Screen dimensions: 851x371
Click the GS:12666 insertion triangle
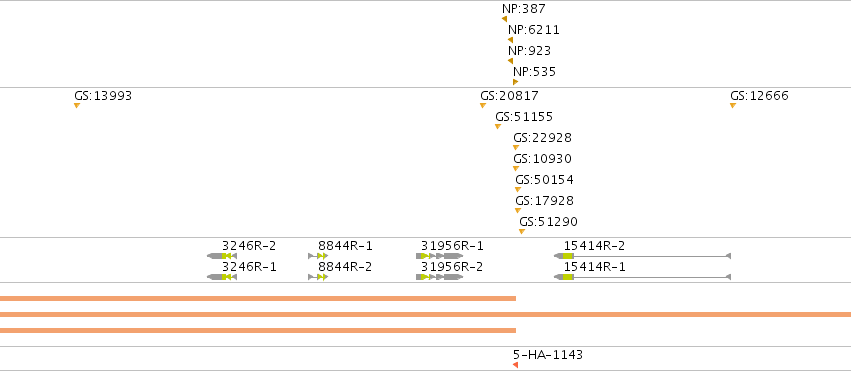[733, 105]
